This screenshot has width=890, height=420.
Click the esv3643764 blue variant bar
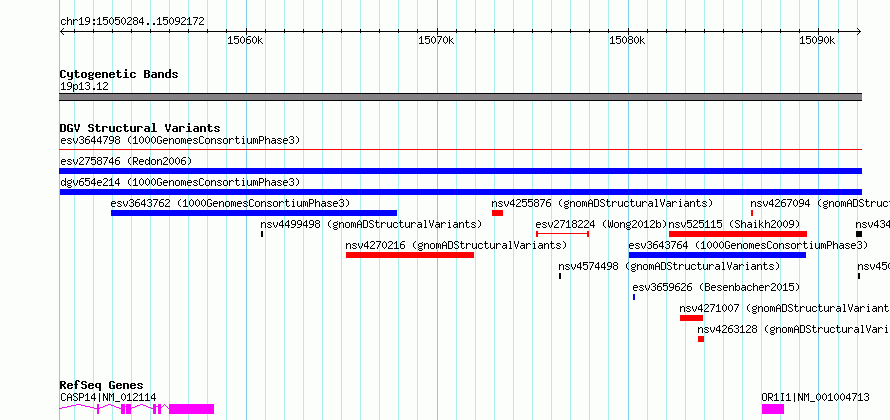[717, 255]
